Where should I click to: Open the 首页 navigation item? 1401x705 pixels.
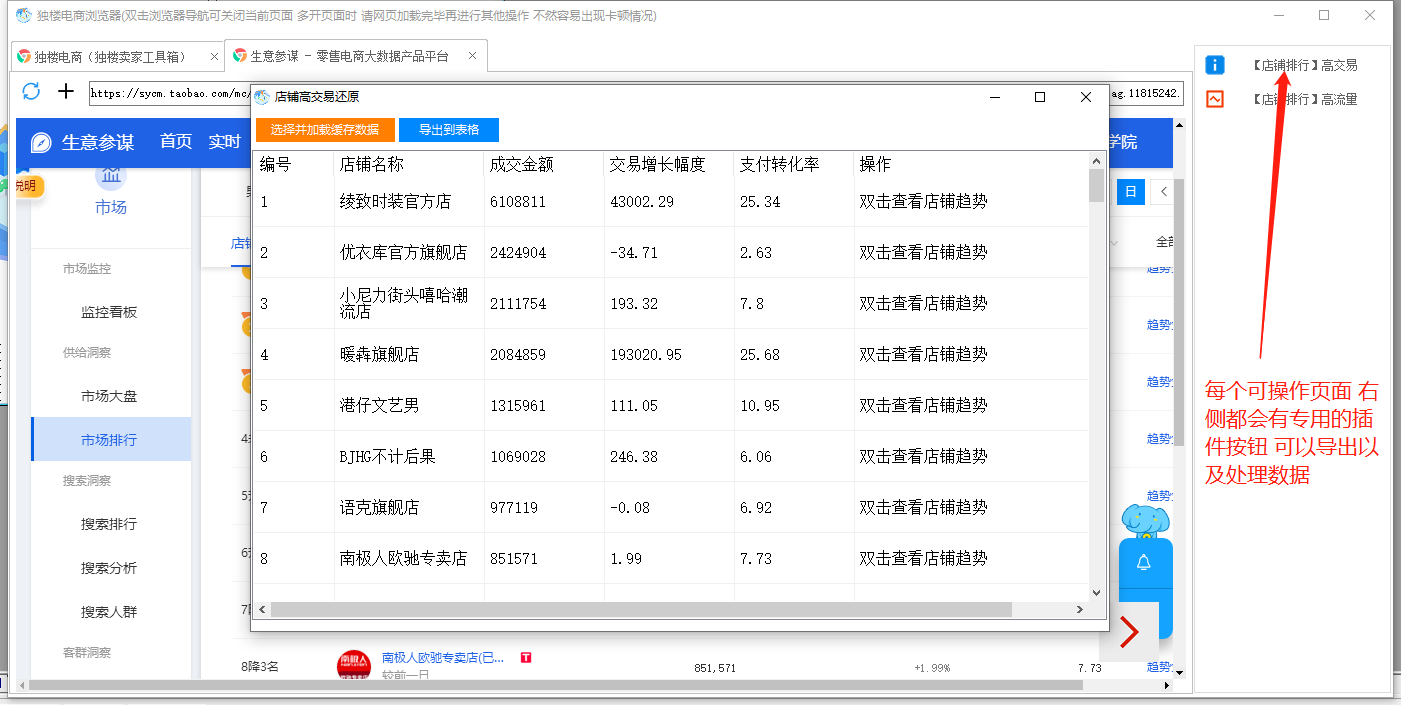(176, 142)
